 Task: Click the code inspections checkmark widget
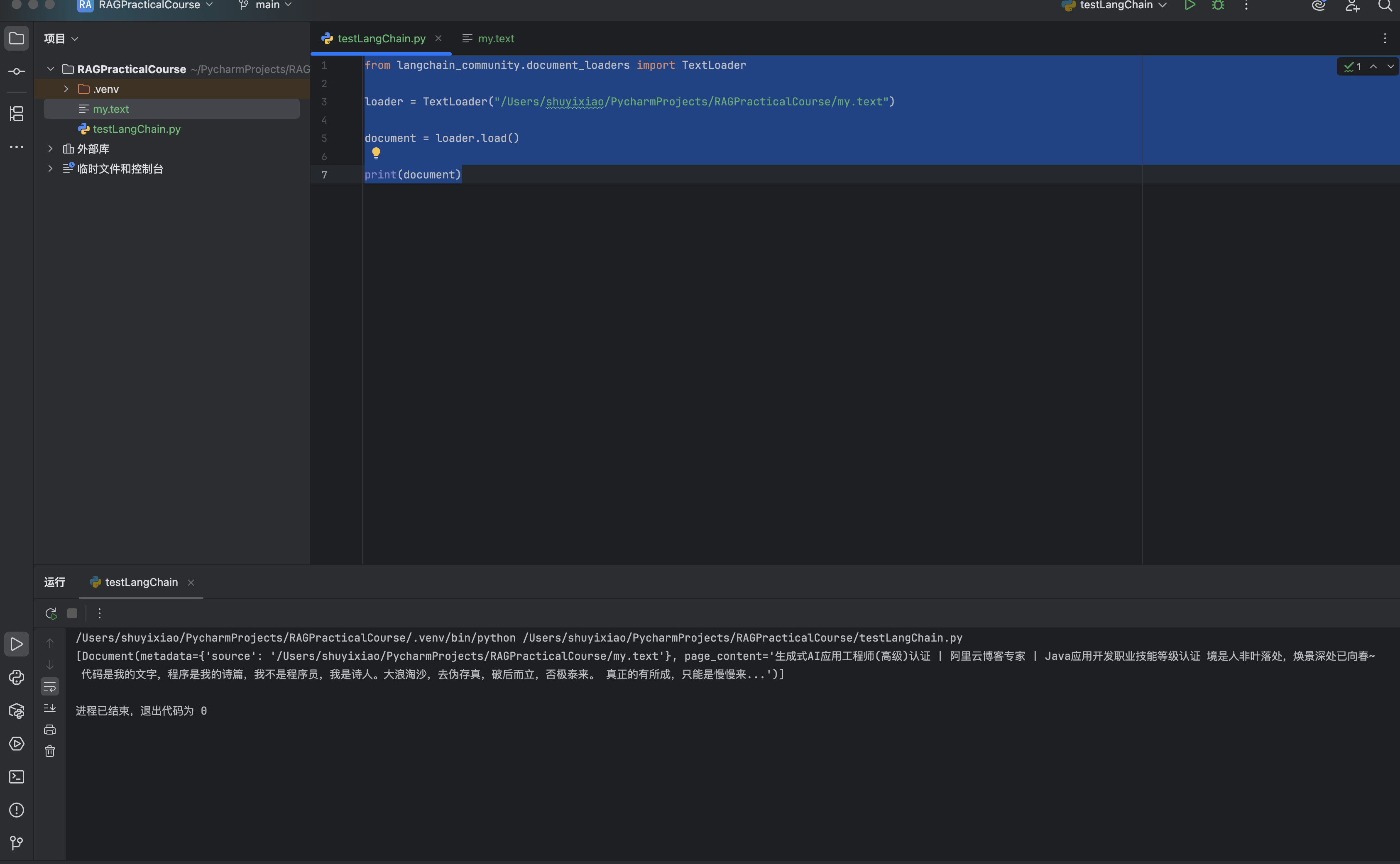pyautogui.click(x=1353, y=67)
